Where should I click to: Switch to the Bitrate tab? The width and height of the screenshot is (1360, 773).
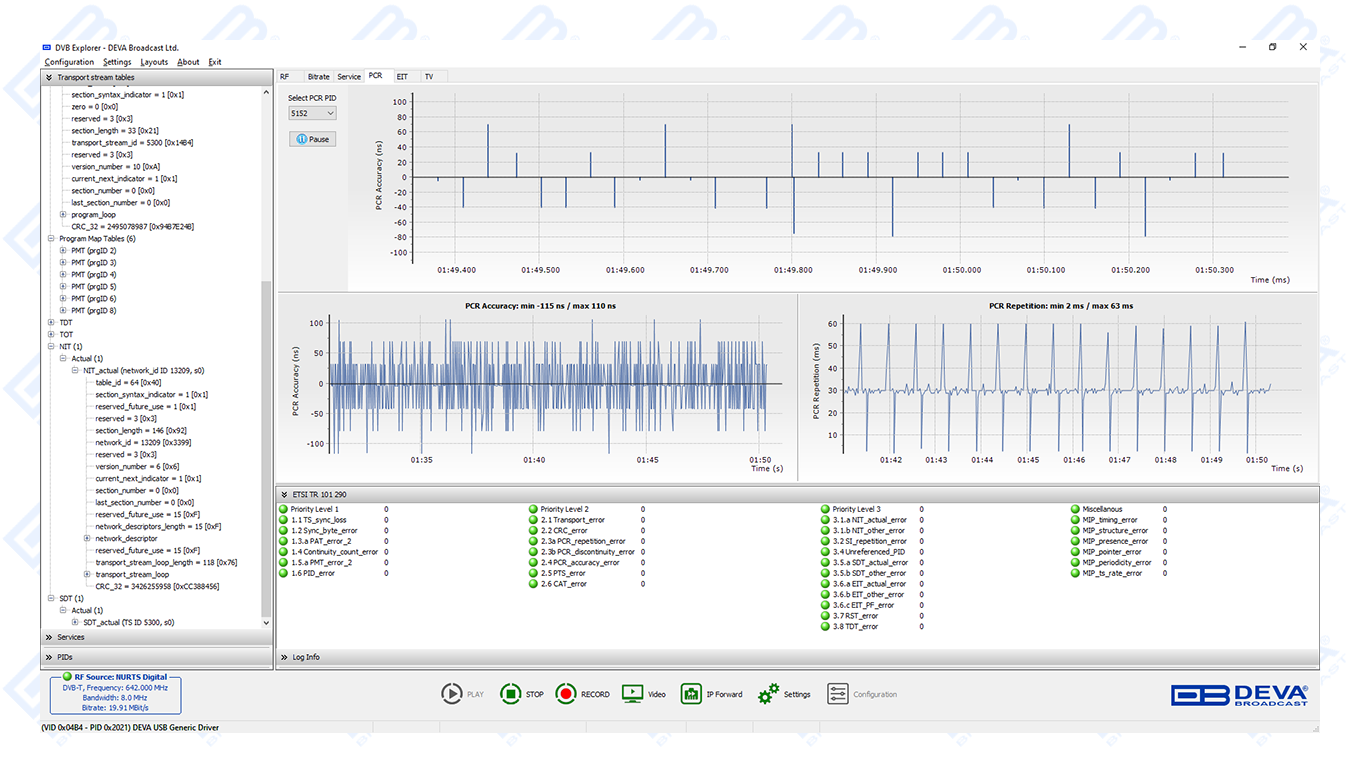(318, 77)
